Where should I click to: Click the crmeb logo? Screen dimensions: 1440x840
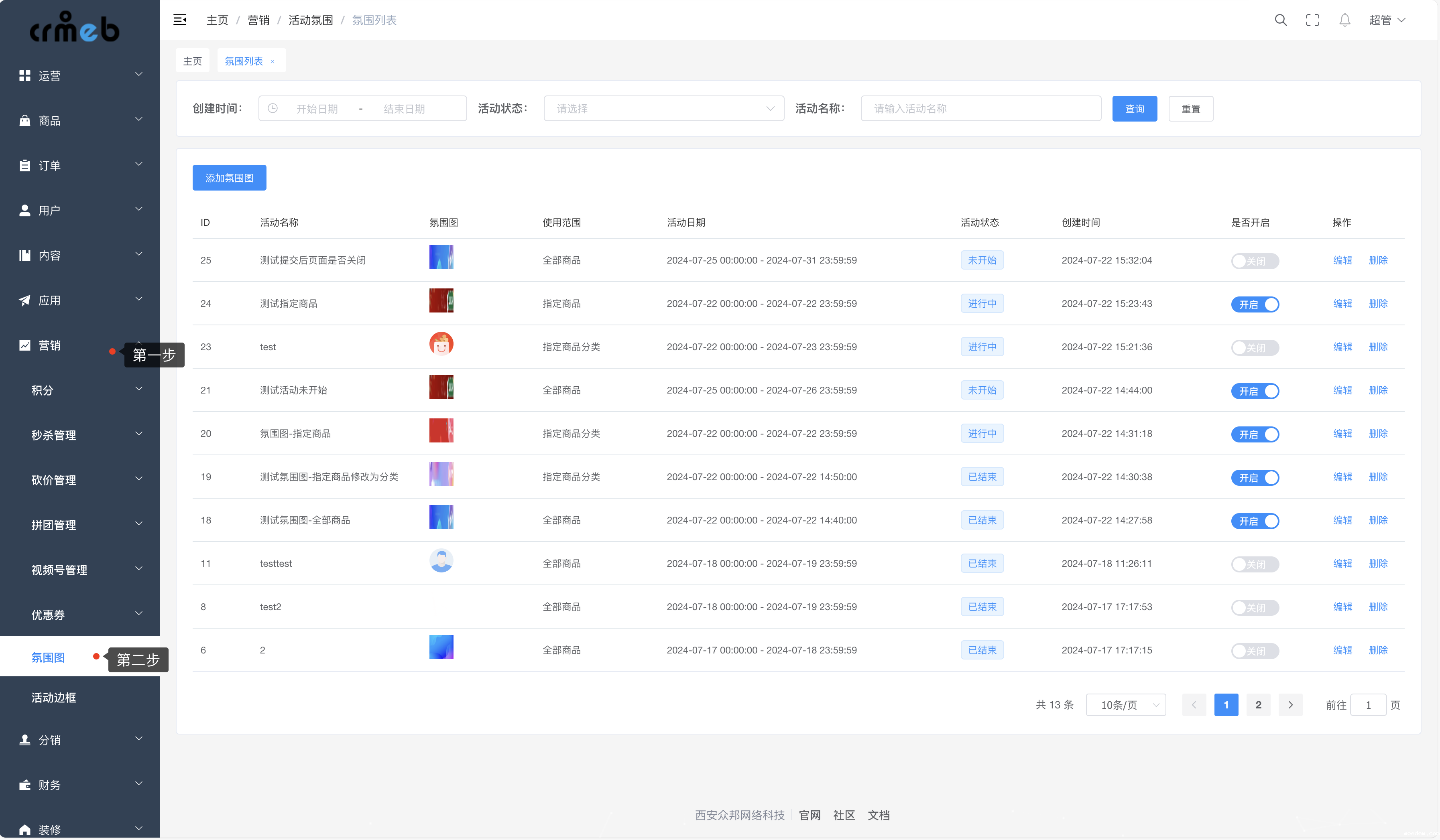75,27
